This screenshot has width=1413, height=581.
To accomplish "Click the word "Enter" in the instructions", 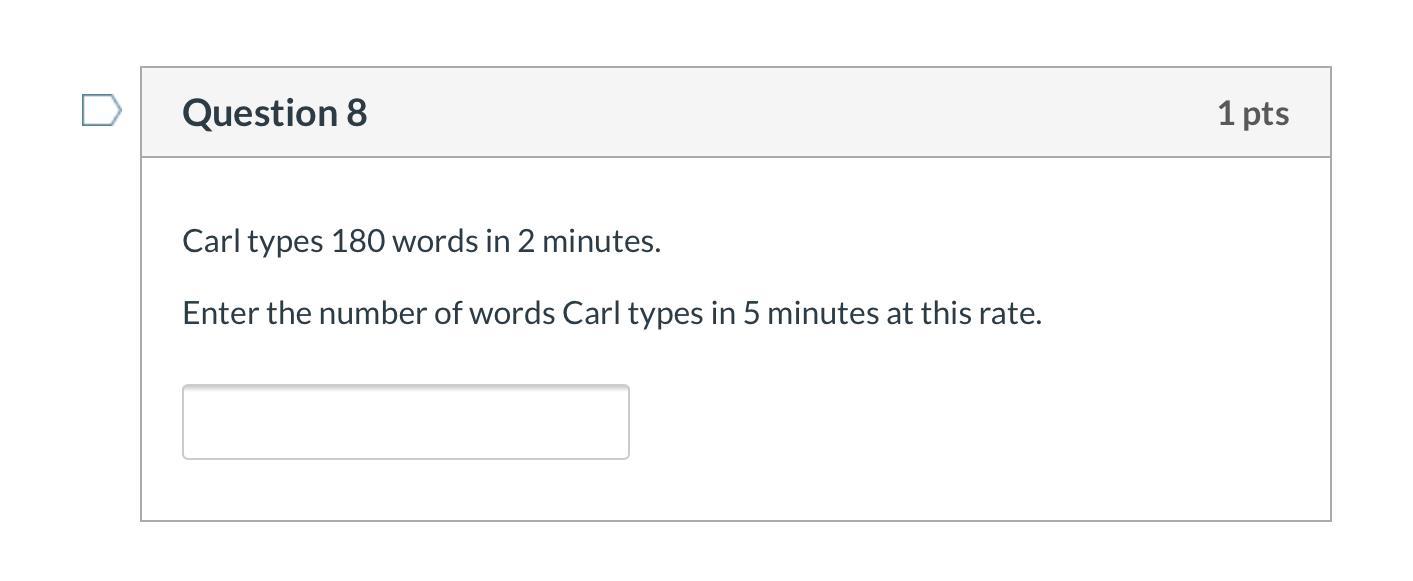I will tap(220, 313).
